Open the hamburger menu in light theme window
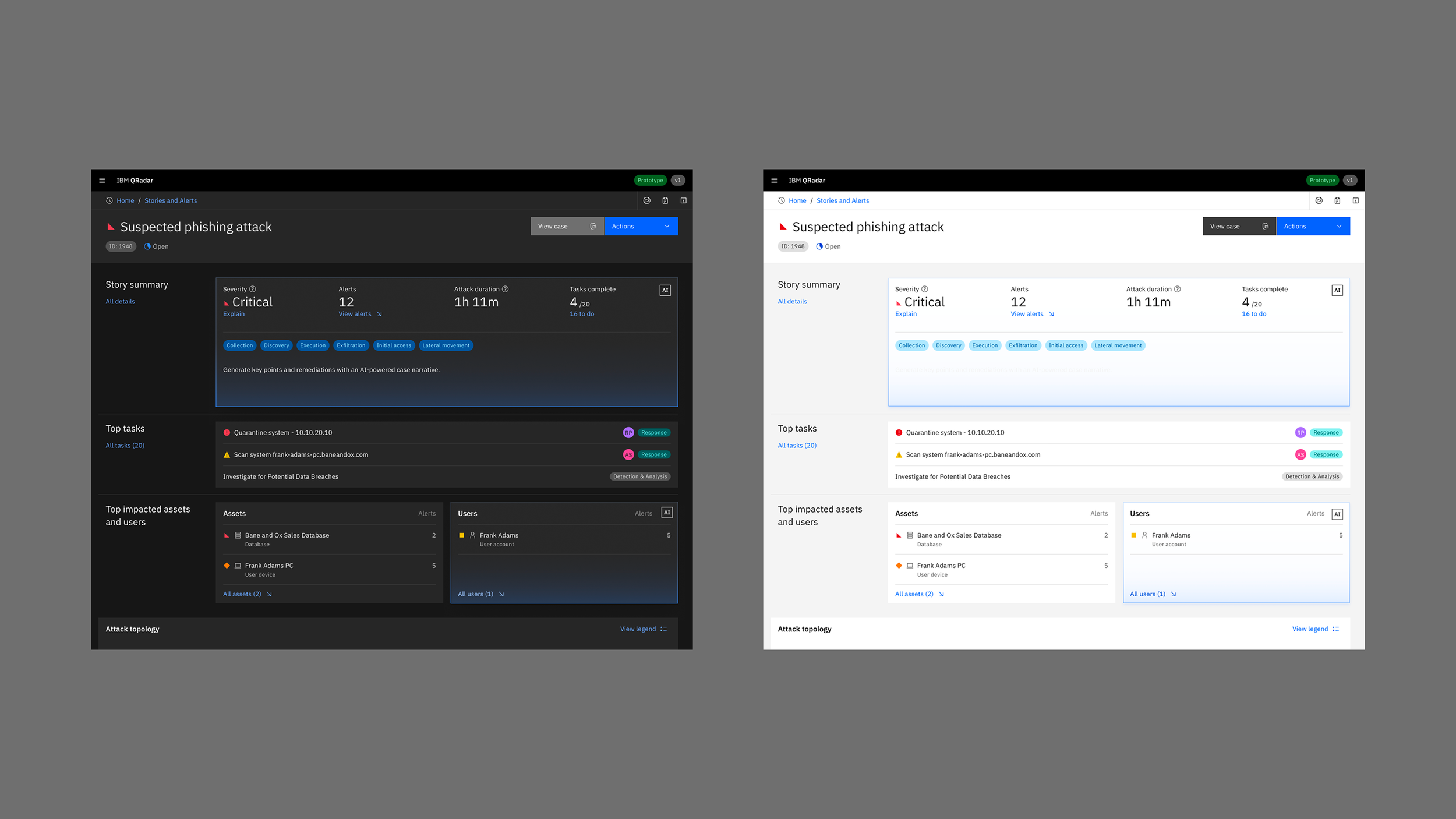Screen dimensions: 1456x819 click(x=774, y=181)
